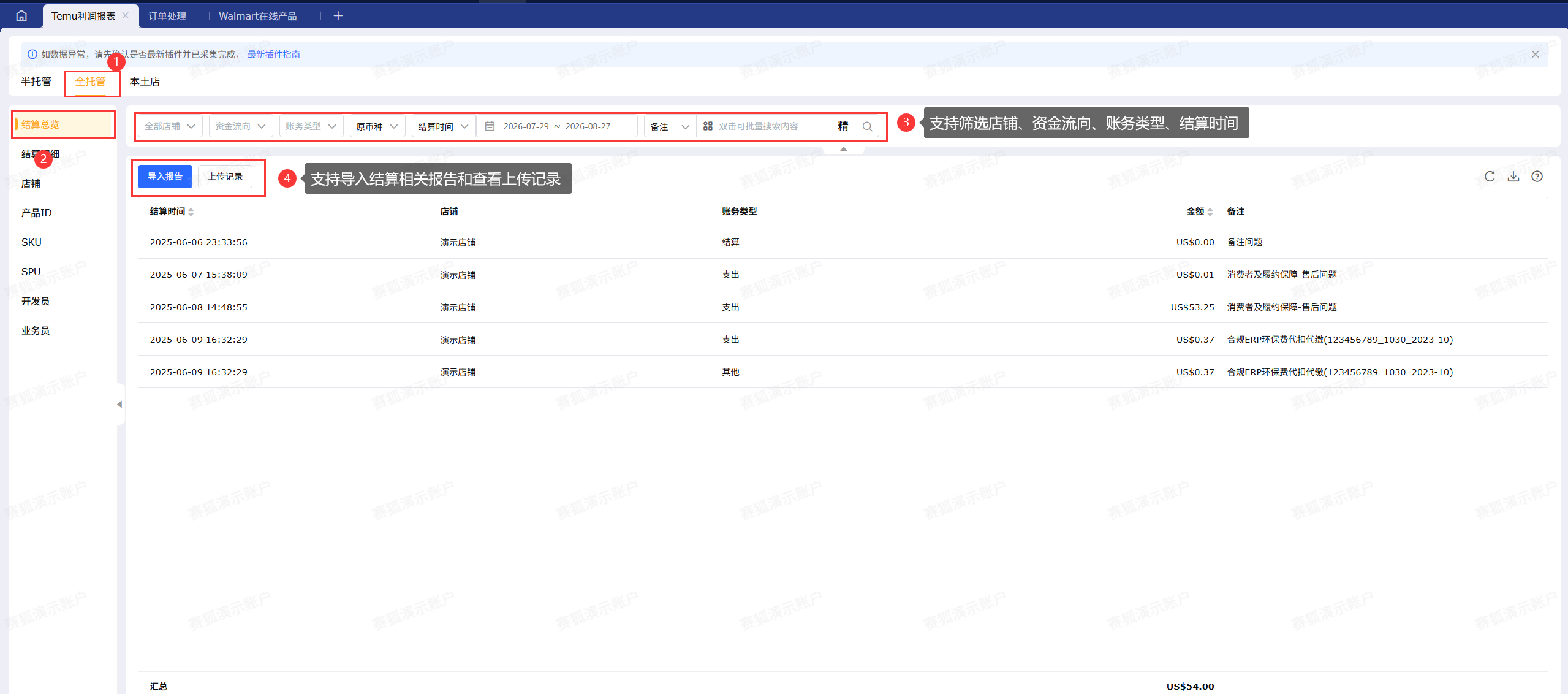Click the search magnifier icon

(867, 126)
